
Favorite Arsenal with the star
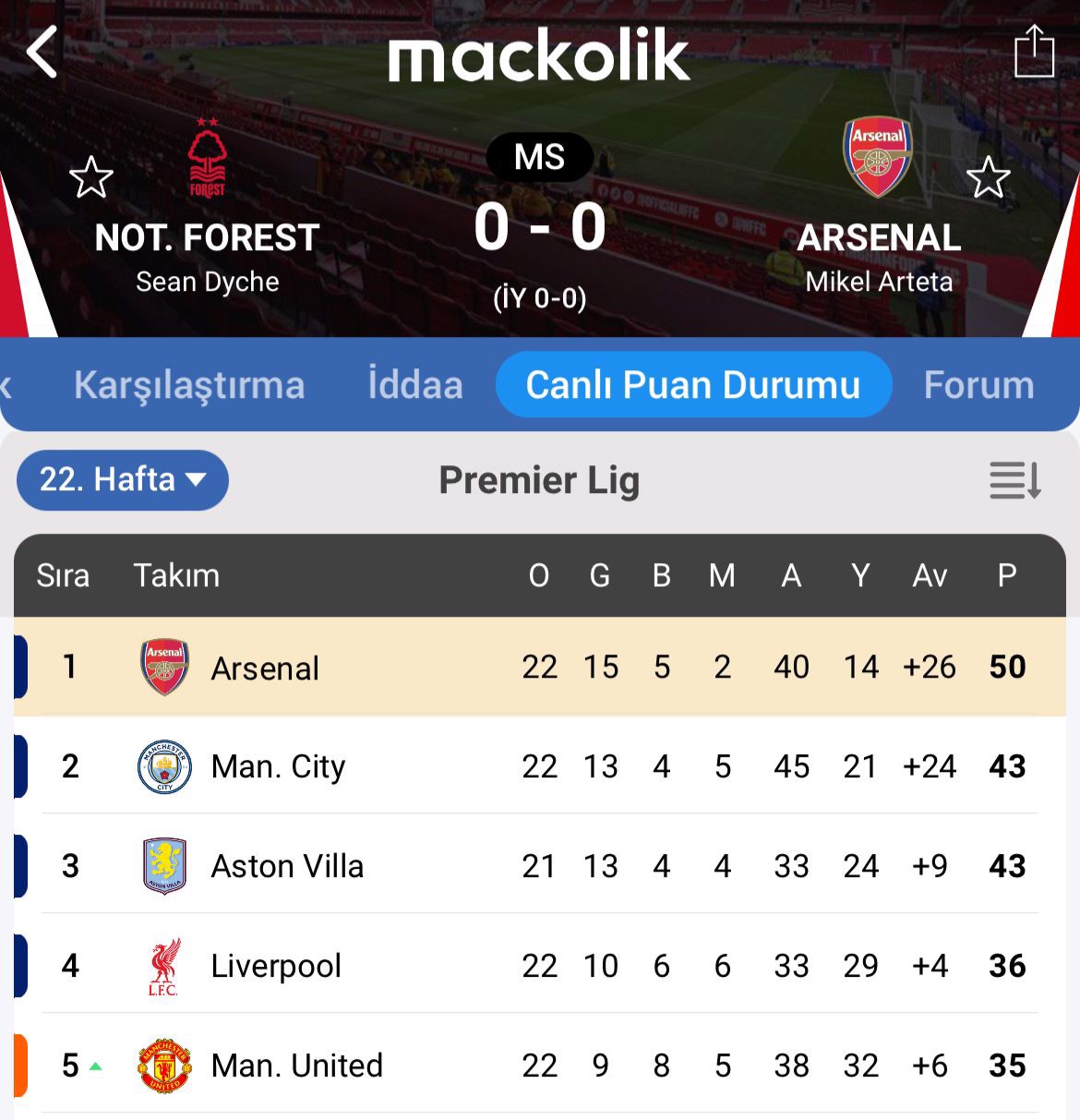tap(989, 177)
